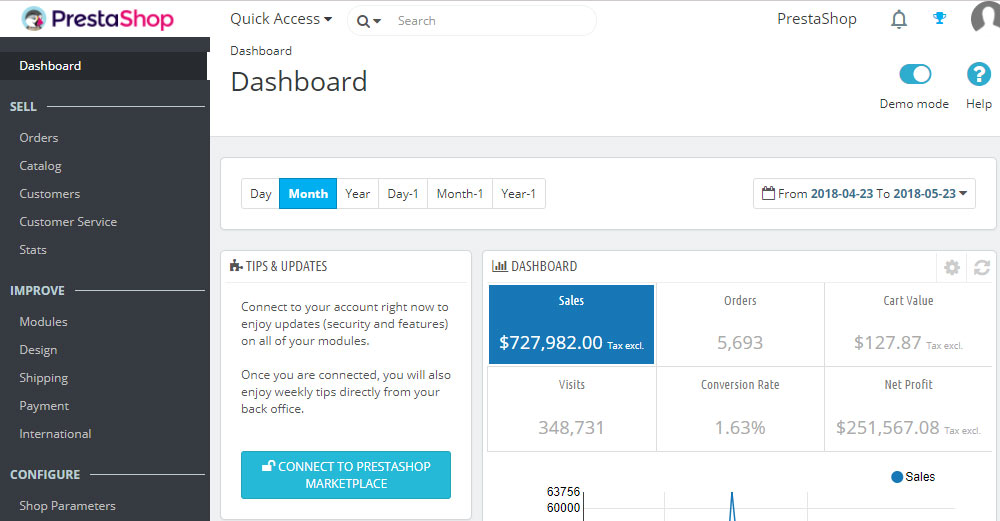
Task: Click Connect to PrestaShop Marketplace button
Action: [346, 475]
